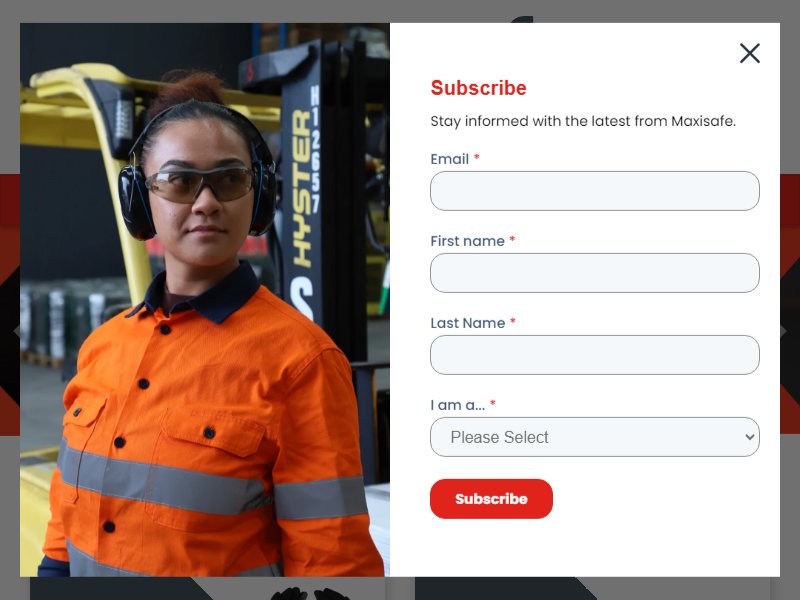The image size is (800, 600).
Task: Click the Email field label
Action: pyautogui.click(x=449, y=159)
